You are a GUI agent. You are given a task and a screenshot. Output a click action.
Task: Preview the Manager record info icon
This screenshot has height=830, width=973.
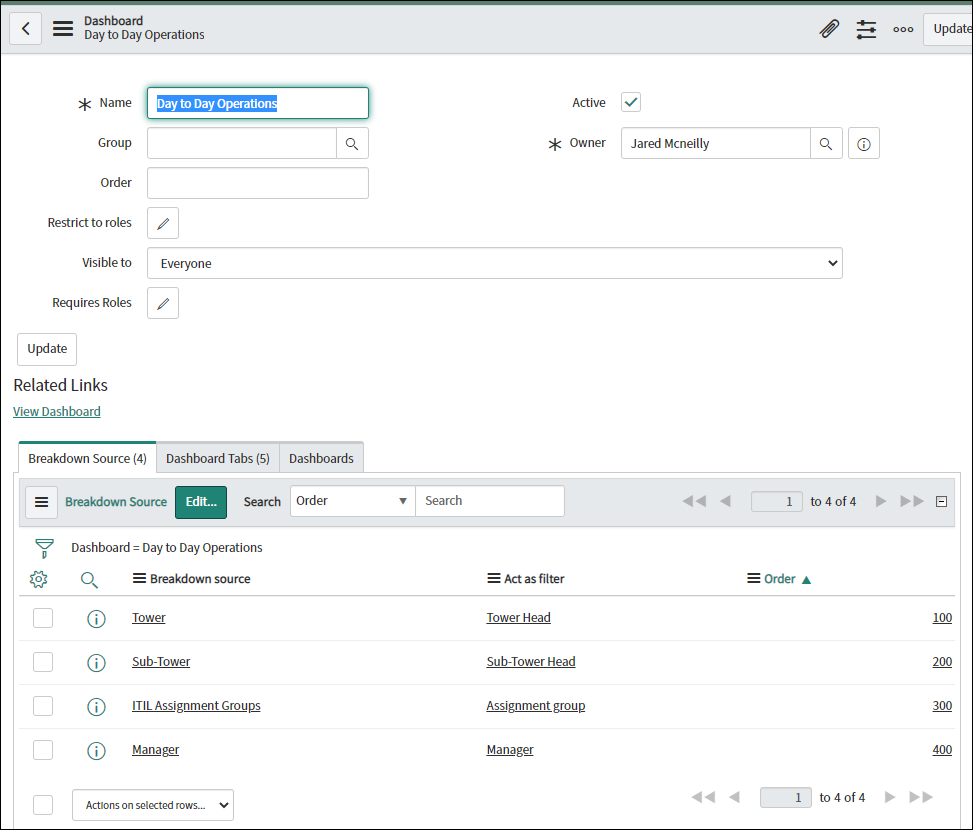(x=96, y=751)
